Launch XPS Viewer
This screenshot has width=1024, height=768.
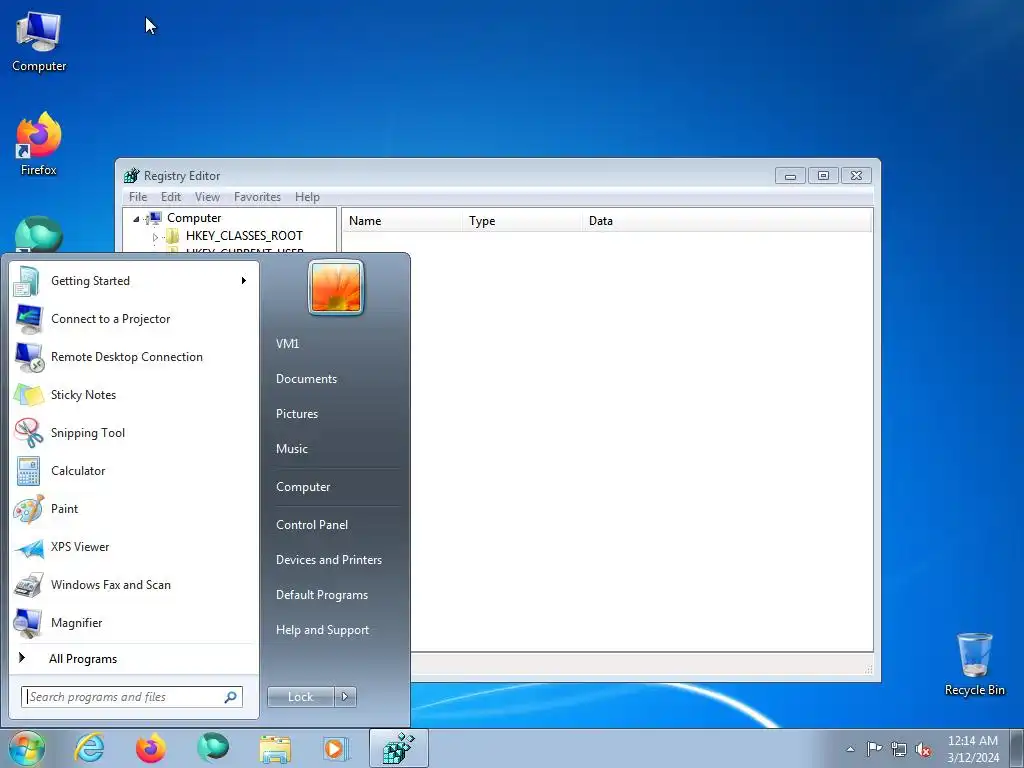pyautogui.click(x=133, y=547)
